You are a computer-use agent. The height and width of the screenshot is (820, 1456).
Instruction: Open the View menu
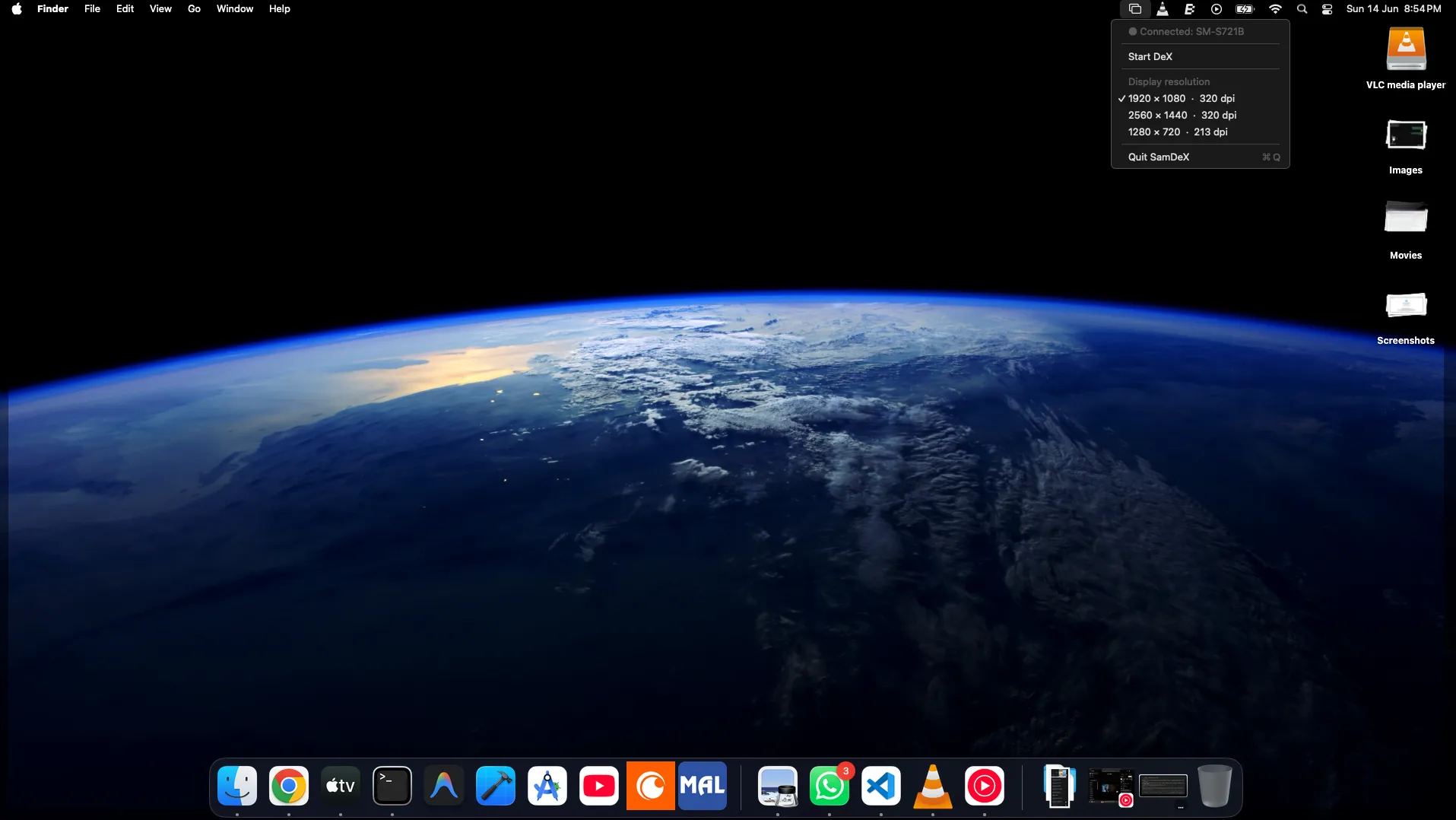click(160, 9)
